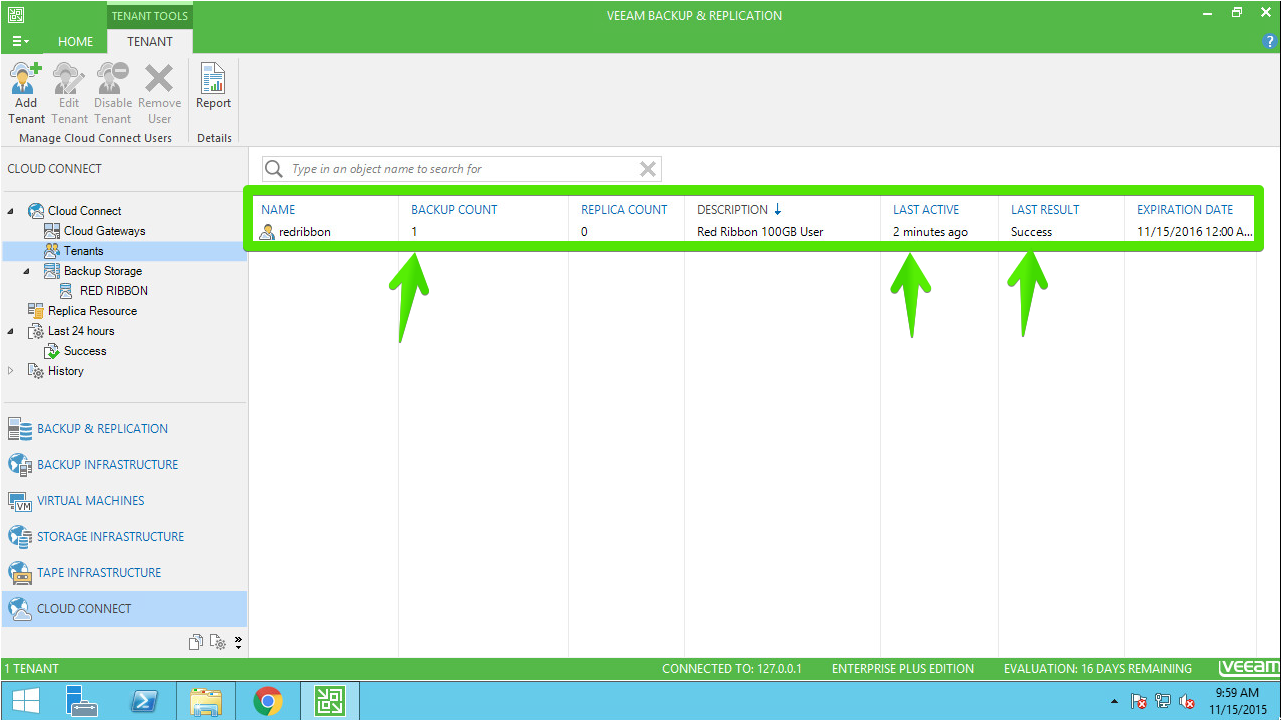Click 'Red Ribbon 100GB User' description cell
Image resolution: width=1281 pixels, height=720 pixels.
coord(760,232)
